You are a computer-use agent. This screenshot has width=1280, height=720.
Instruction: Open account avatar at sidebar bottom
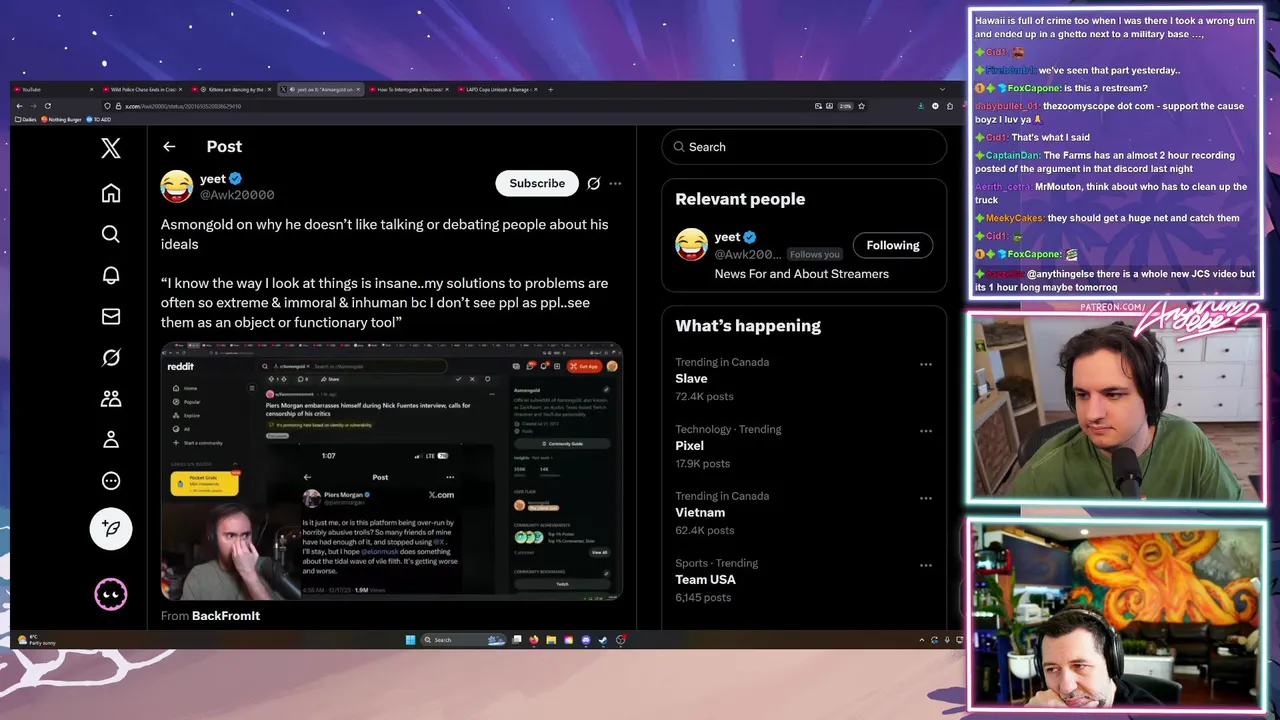tap(111, 595)
